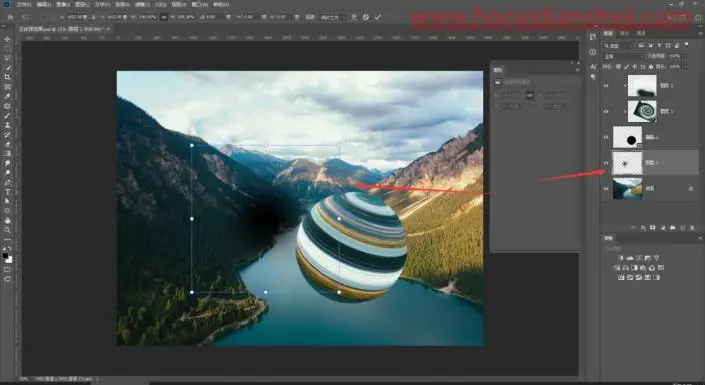
Task: Hide the spiral thumbnail layer
Action: coord(606,111)
